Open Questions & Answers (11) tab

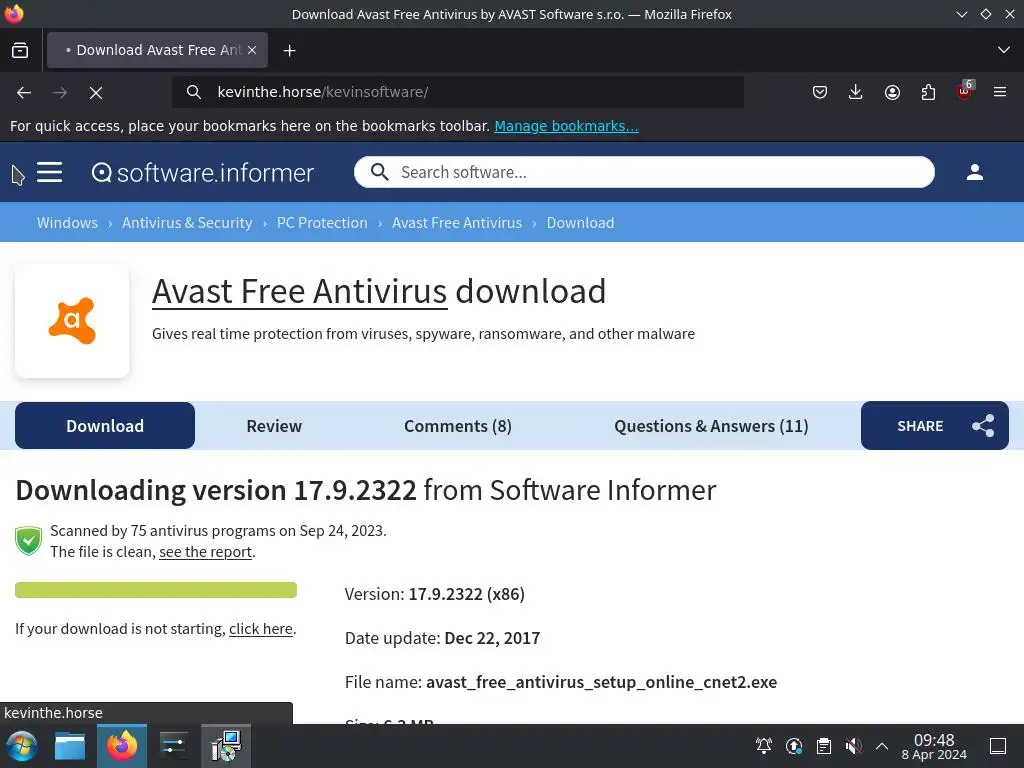pyautogui.click(x=711, y=426)
